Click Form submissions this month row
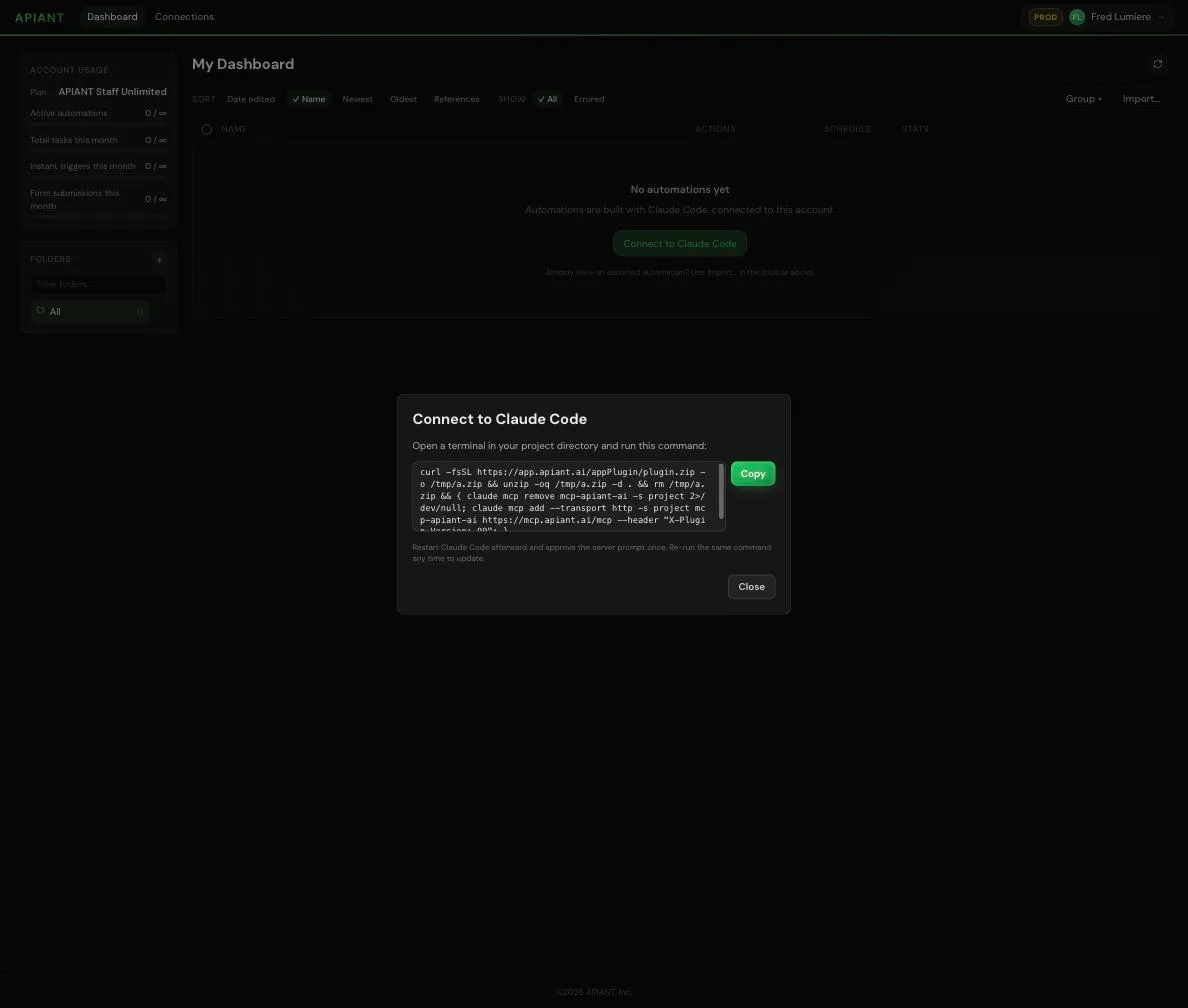Image resolution: width=1188 pixels, height=1008 pixels. (x=98, y=199)
